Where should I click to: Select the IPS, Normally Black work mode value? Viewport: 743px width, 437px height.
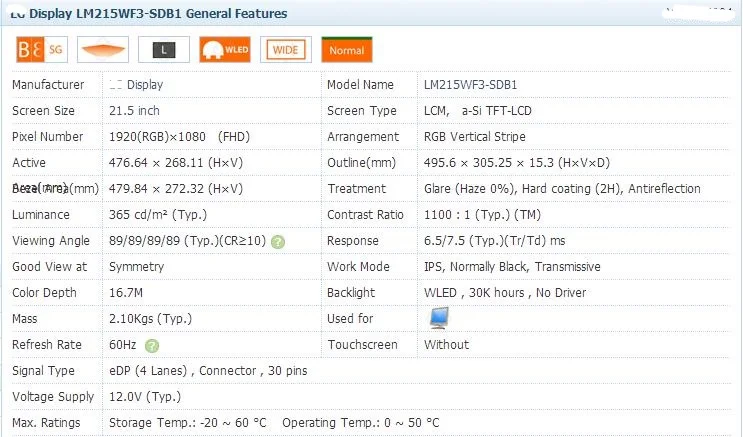point(512,267)
